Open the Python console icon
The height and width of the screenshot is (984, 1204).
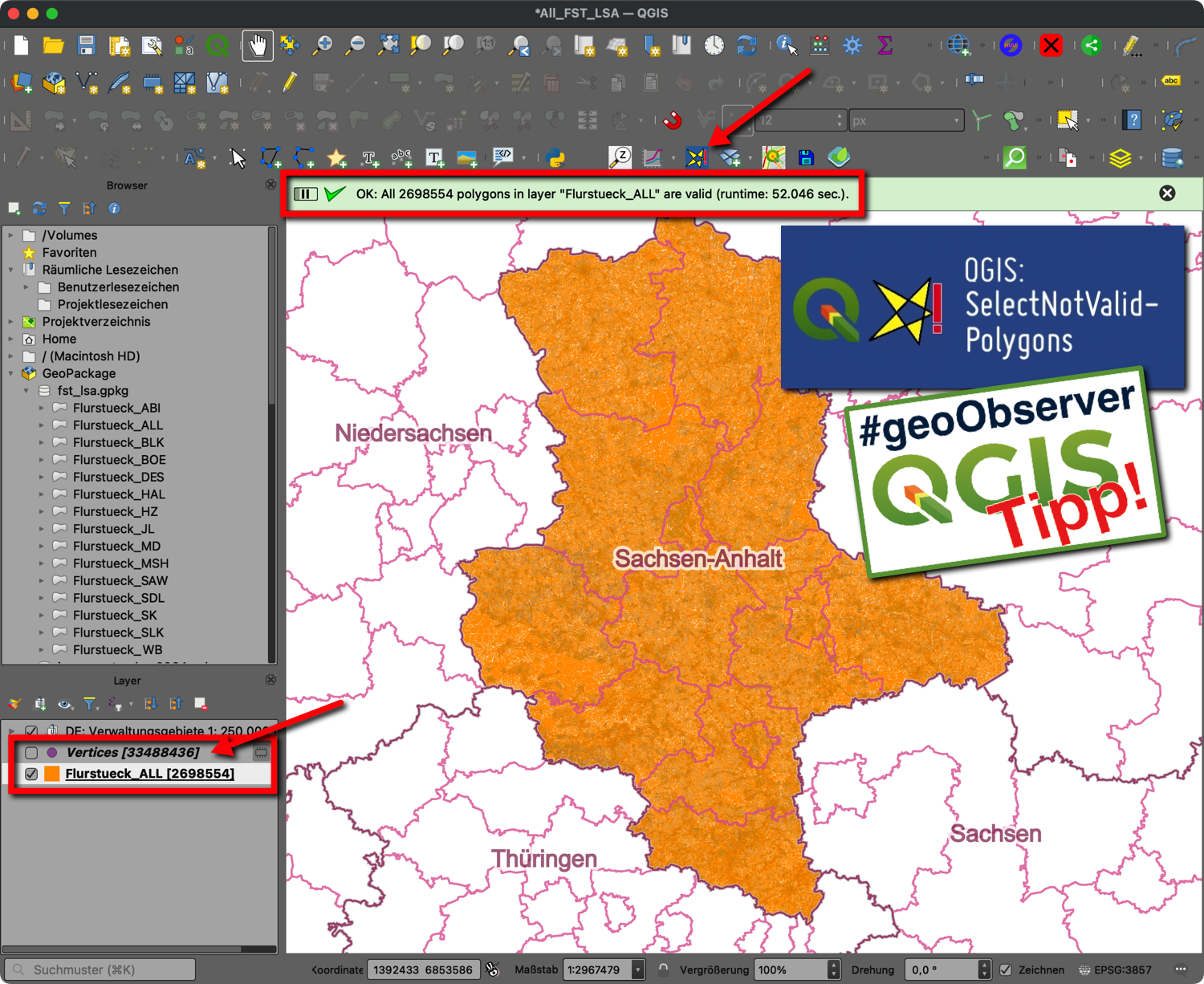(555, 157)
